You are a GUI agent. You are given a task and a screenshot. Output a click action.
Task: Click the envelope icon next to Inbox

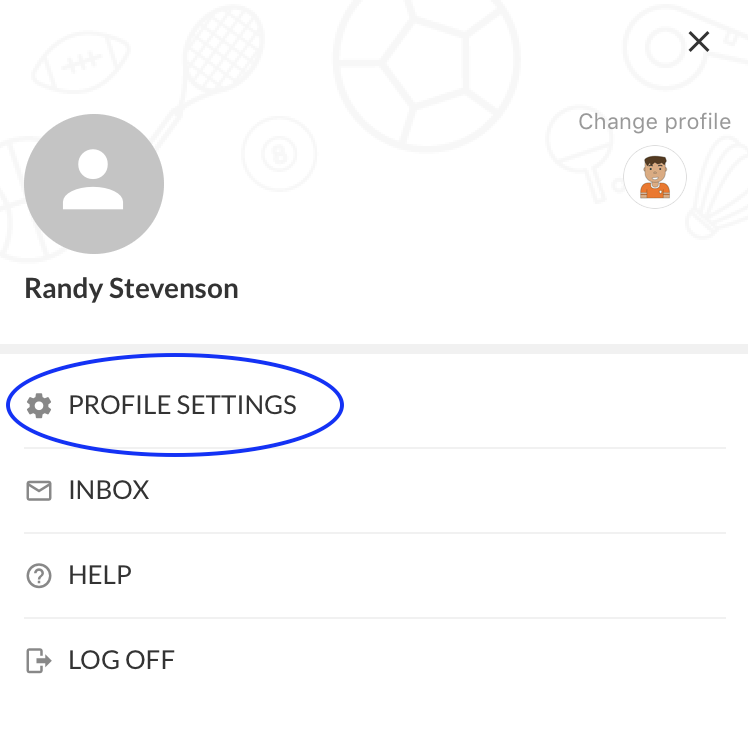39,491
